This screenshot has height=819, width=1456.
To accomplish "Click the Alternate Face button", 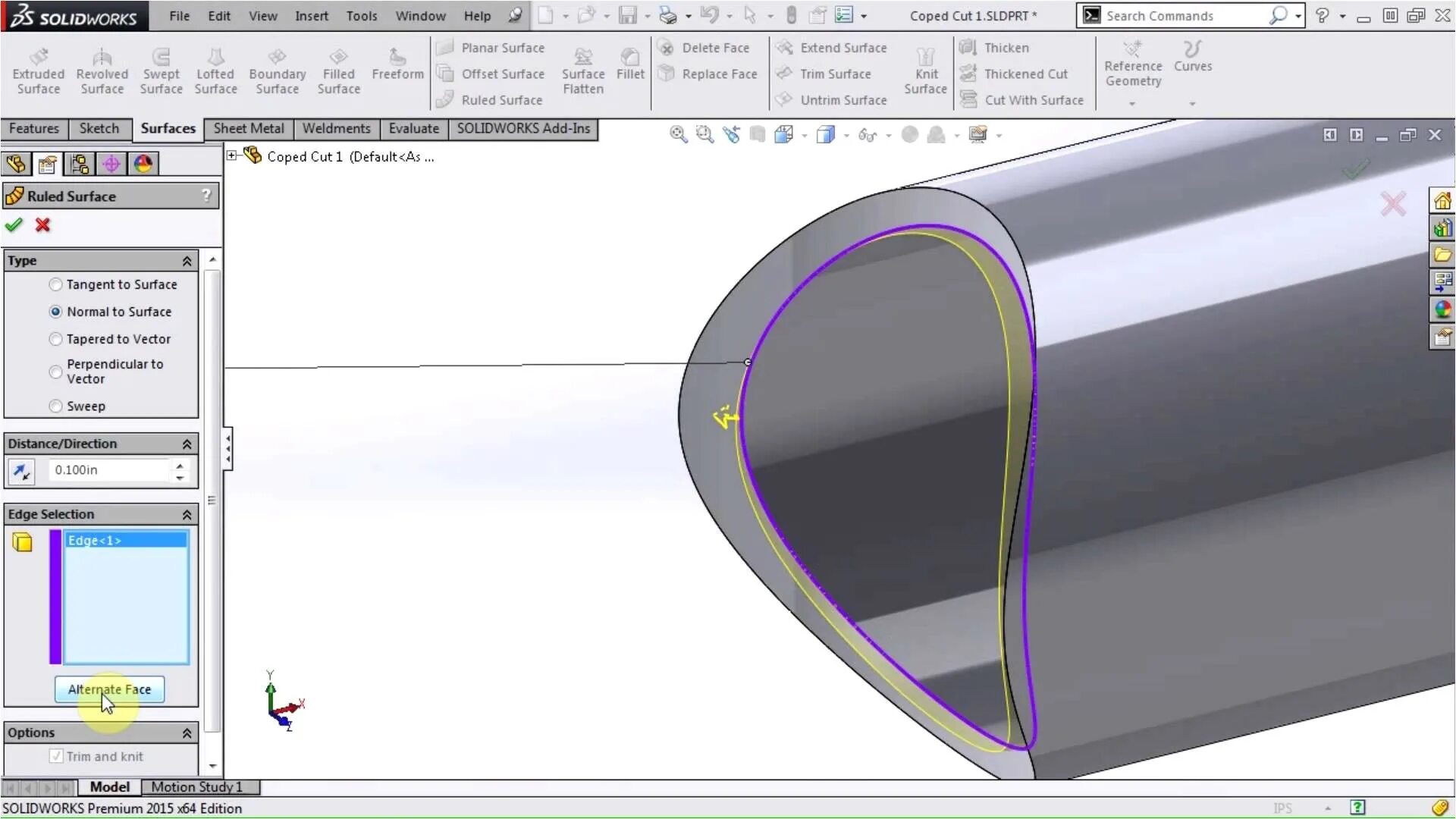I will pos(109,689).
